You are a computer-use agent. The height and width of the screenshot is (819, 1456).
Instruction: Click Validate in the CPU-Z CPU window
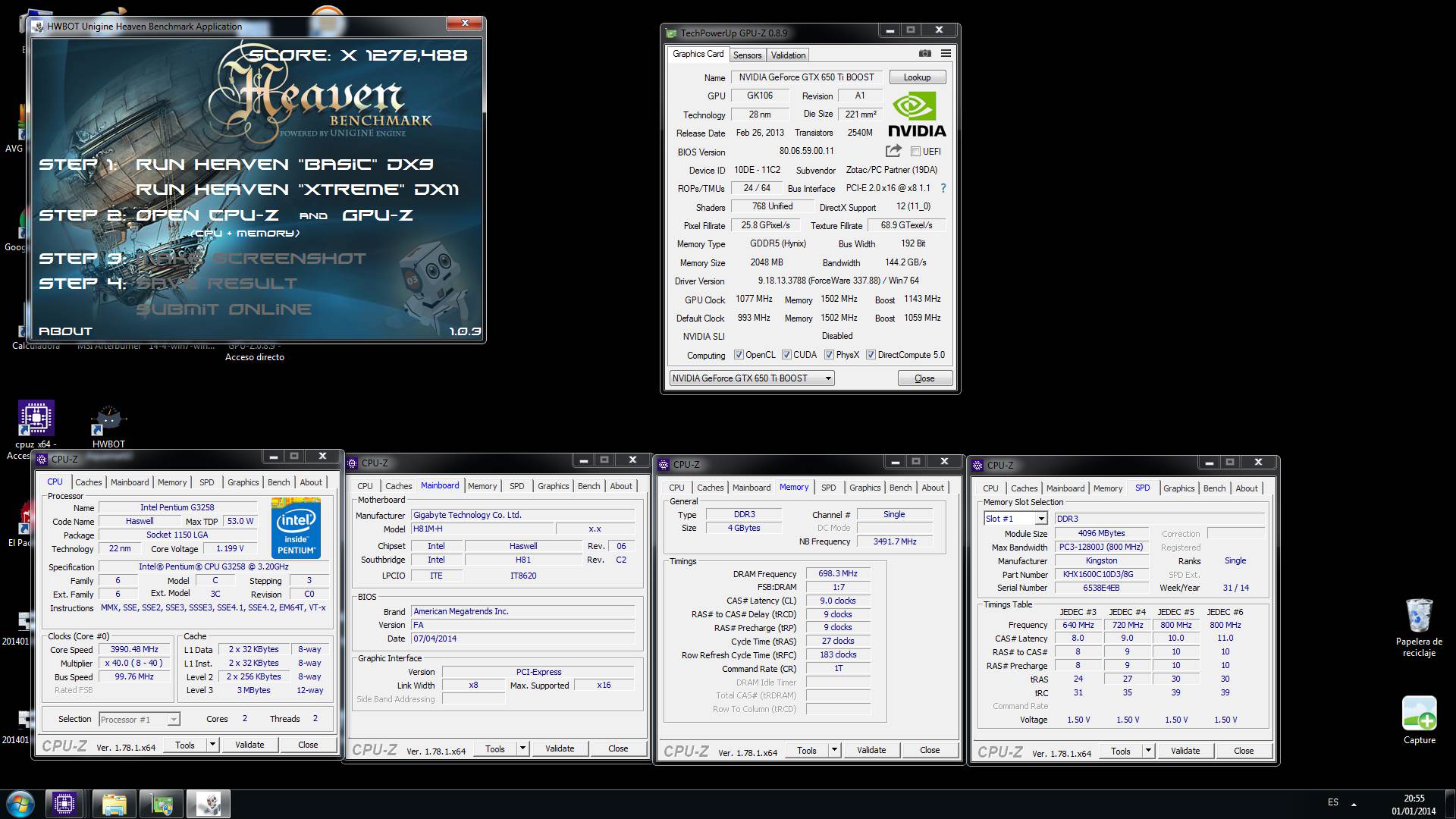point(249,745)
